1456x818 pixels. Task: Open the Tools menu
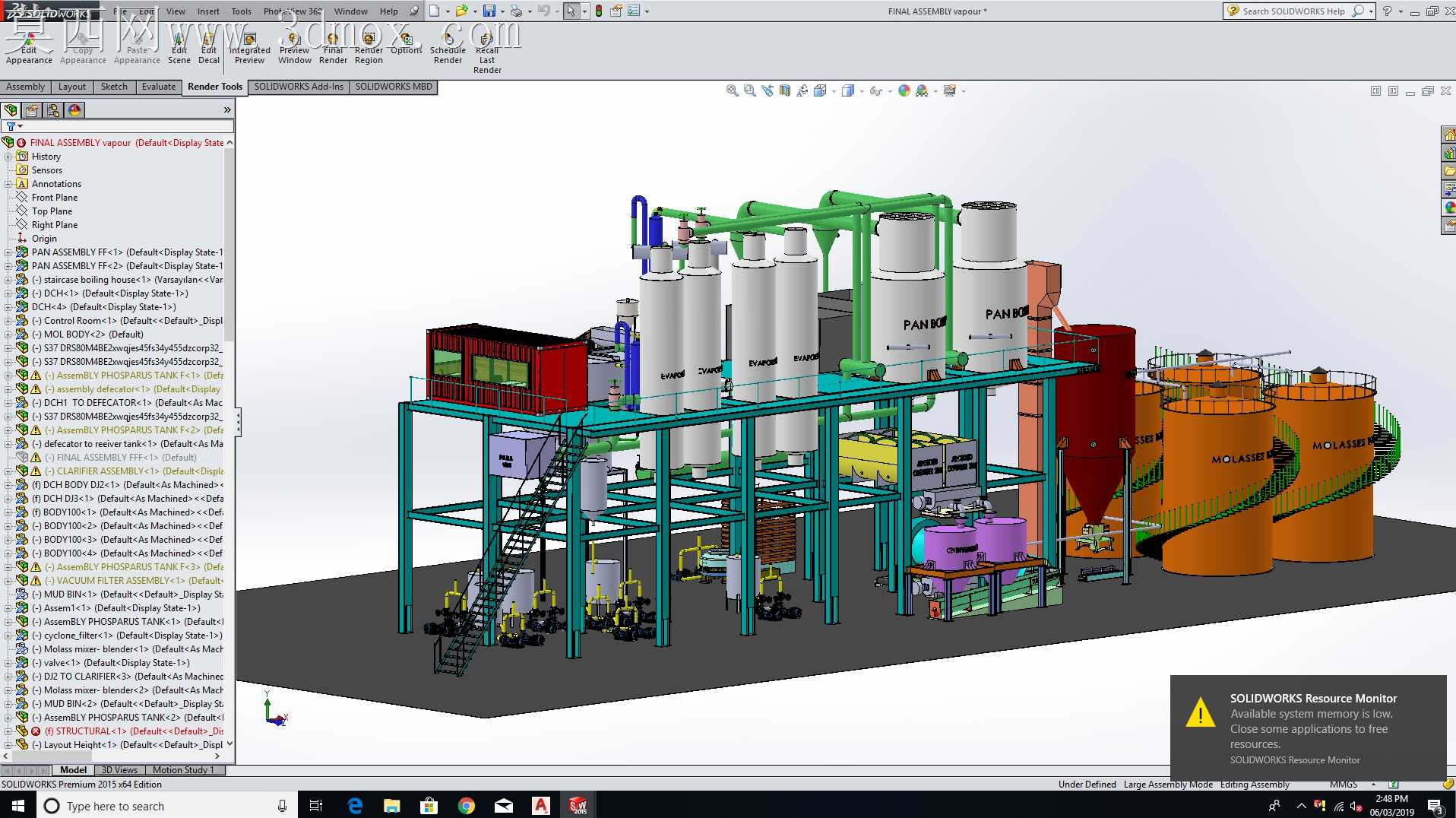241,11
